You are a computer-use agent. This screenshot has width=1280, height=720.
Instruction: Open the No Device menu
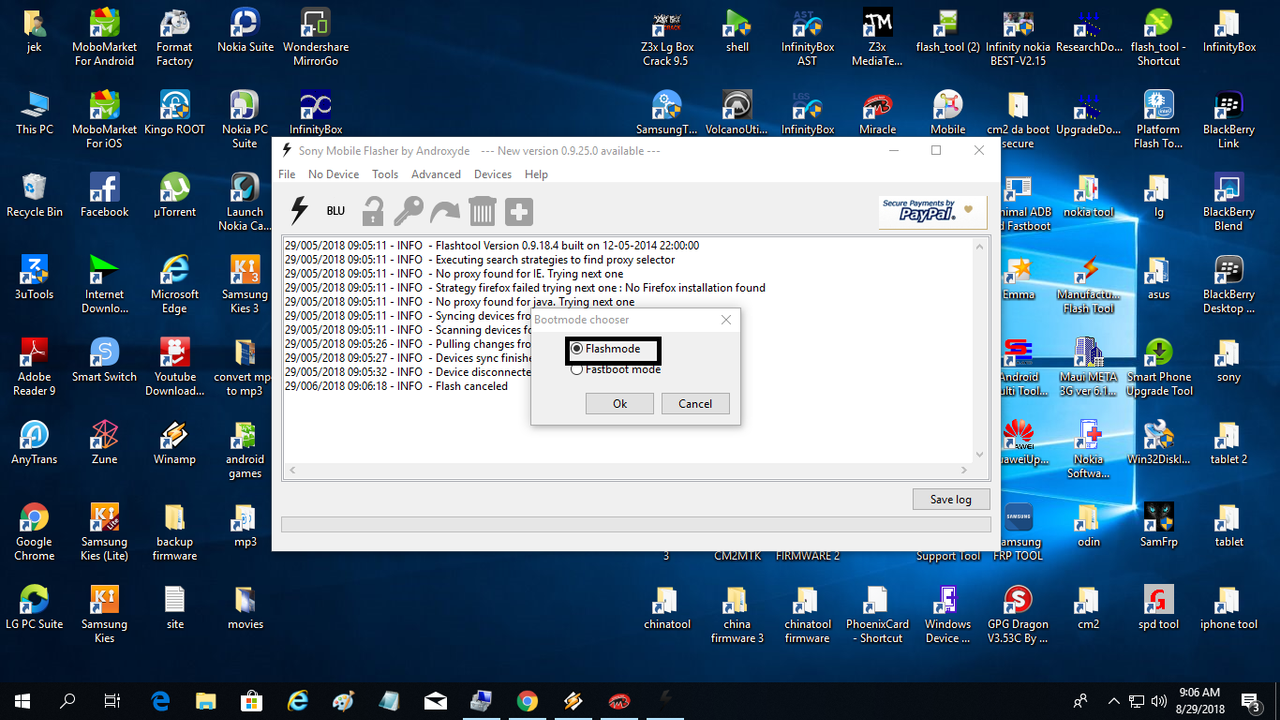tap(333, 174)
